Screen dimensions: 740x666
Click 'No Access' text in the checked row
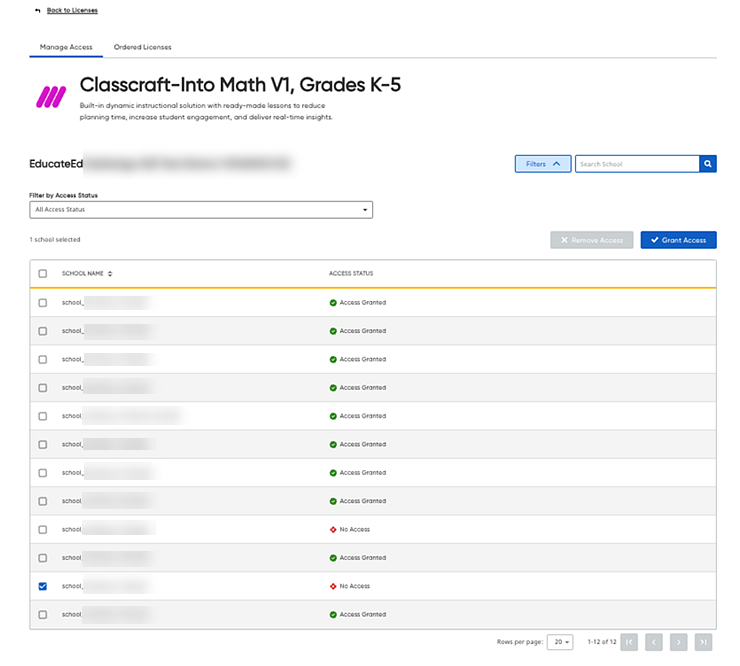tap(355, 586)
